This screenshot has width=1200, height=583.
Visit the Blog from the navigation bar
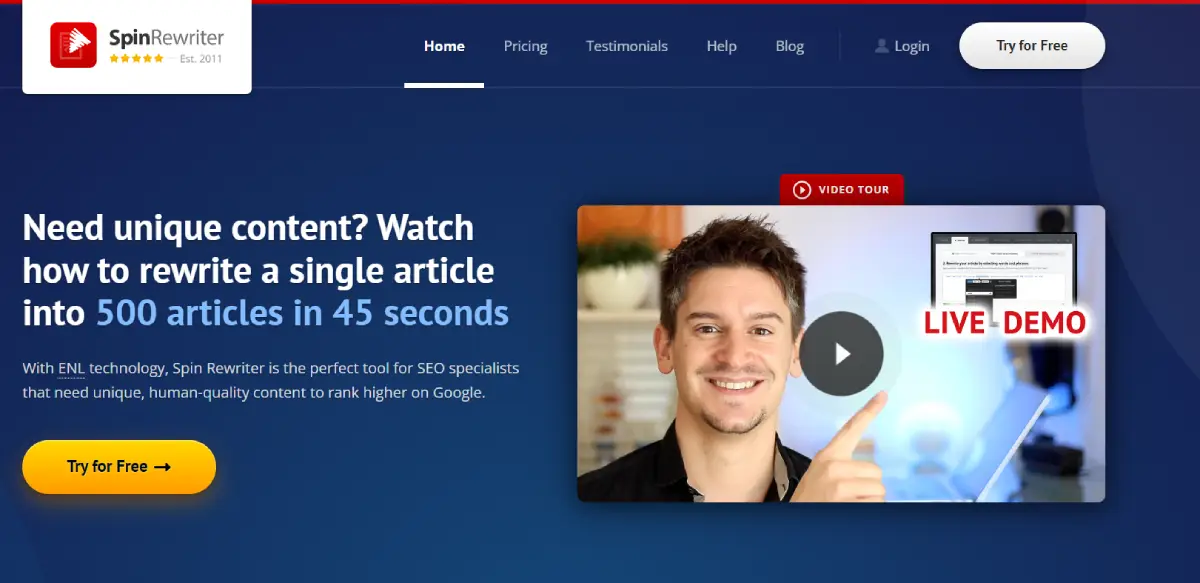[x=789, y=46]
